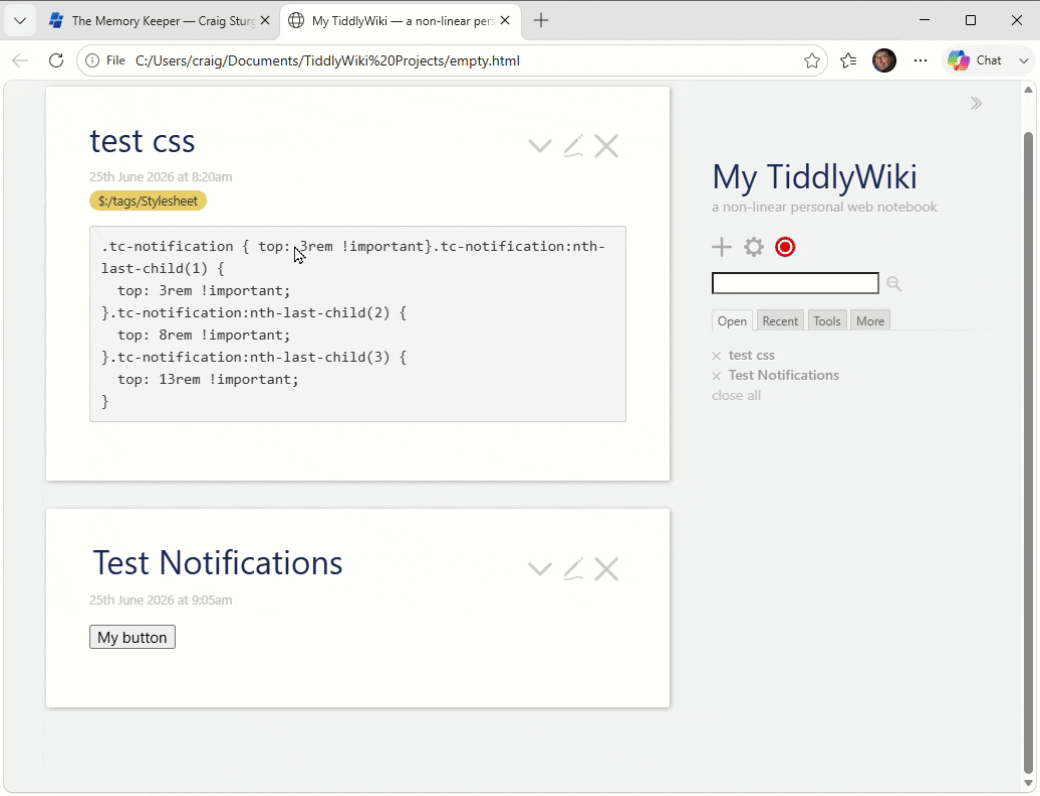Click the close all link
The width and height of the screenshot is (1040, 796).
pos(736,395)
